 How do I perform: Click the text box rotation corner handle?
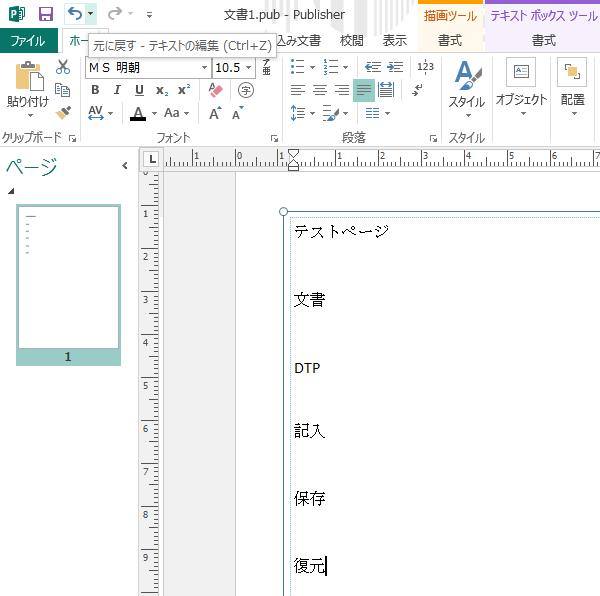(x=283, y=212)
